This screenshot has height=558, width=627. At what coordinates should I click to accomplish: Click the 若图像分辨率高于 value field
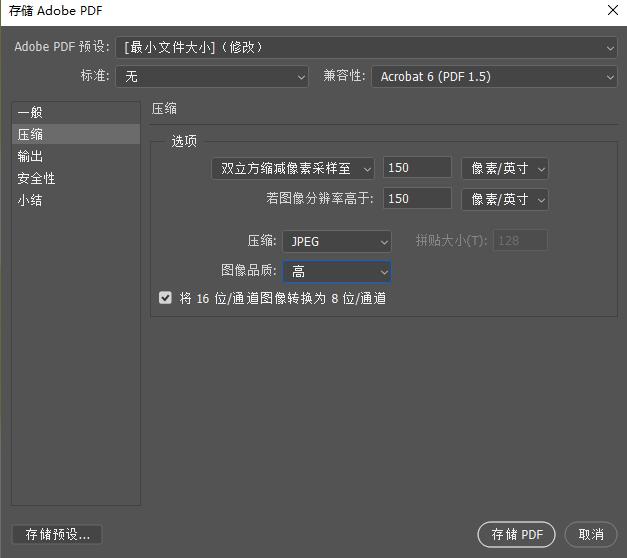coord(417,199)
